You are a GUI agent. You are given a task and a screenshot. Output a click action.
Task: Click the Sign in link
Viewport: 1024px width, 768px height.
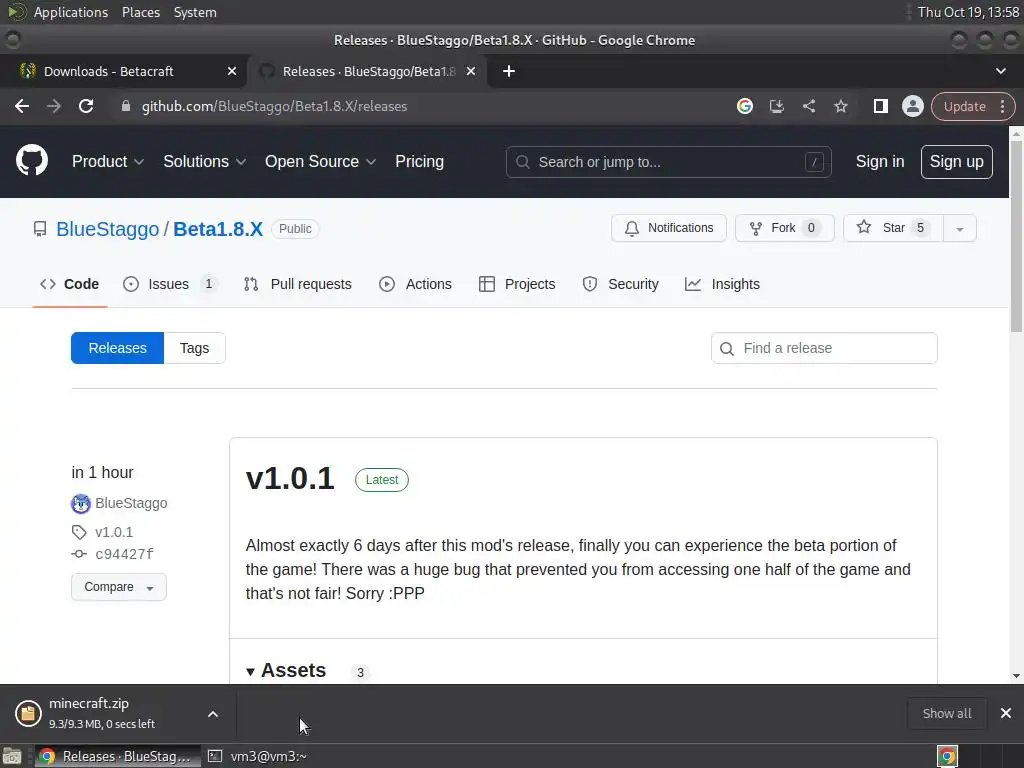click(880, 161)
